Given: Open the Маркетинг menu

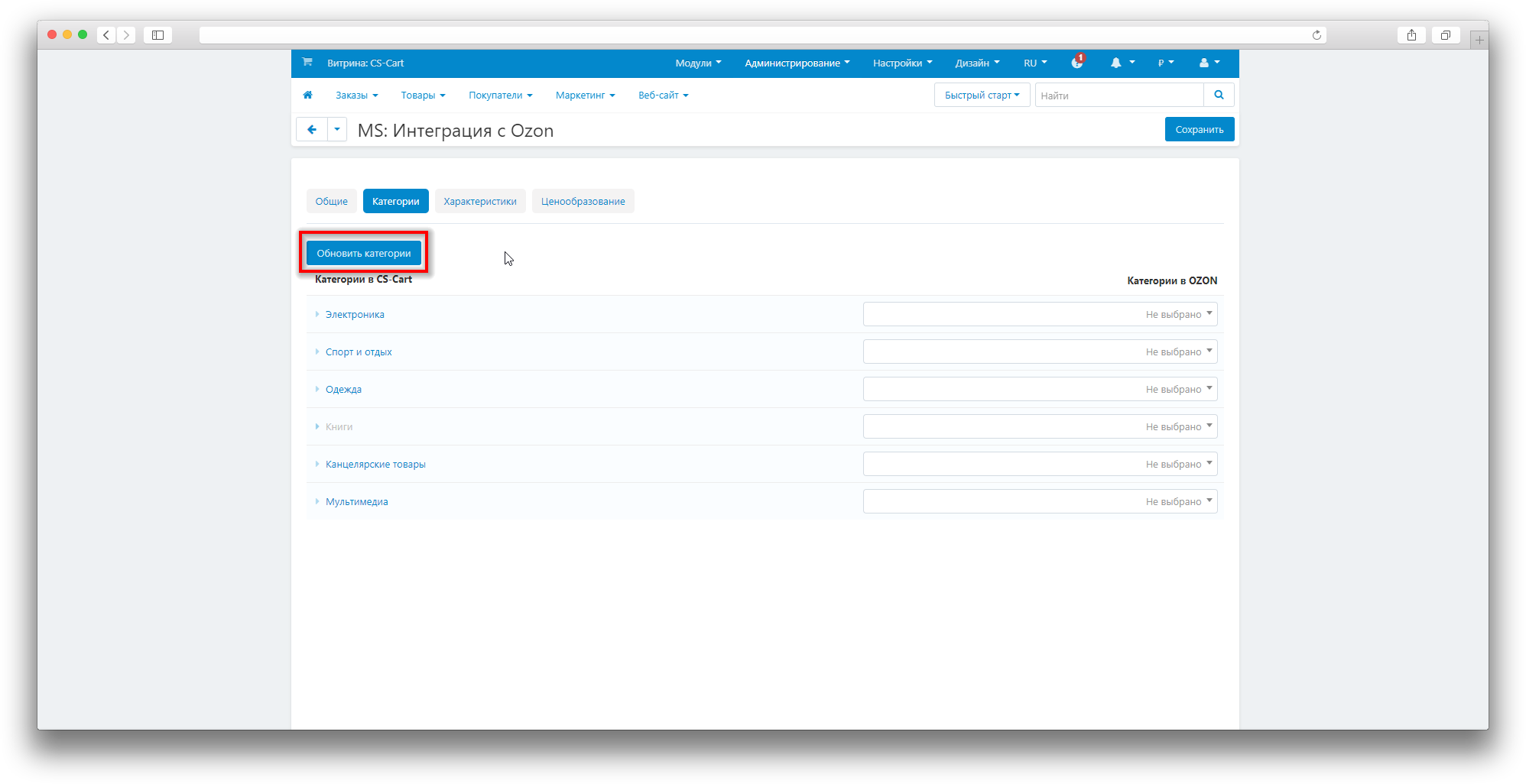Looking at the screenshot, I should tap(585, 95).
